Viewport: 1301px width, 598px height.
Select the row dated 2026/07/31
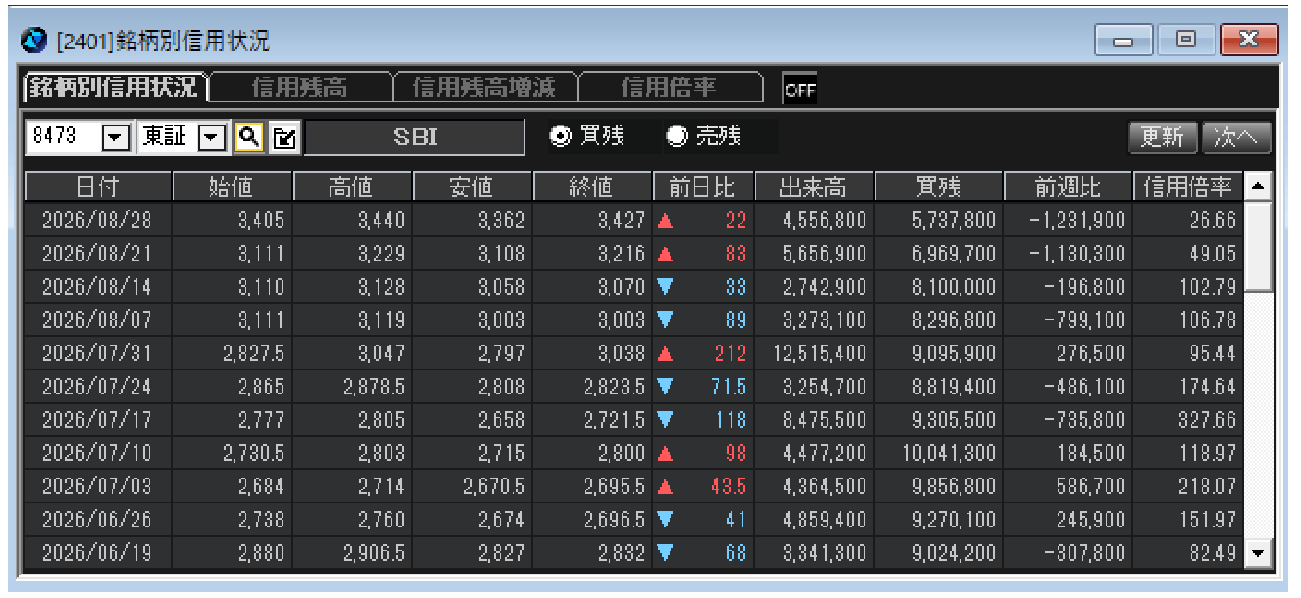634,353
